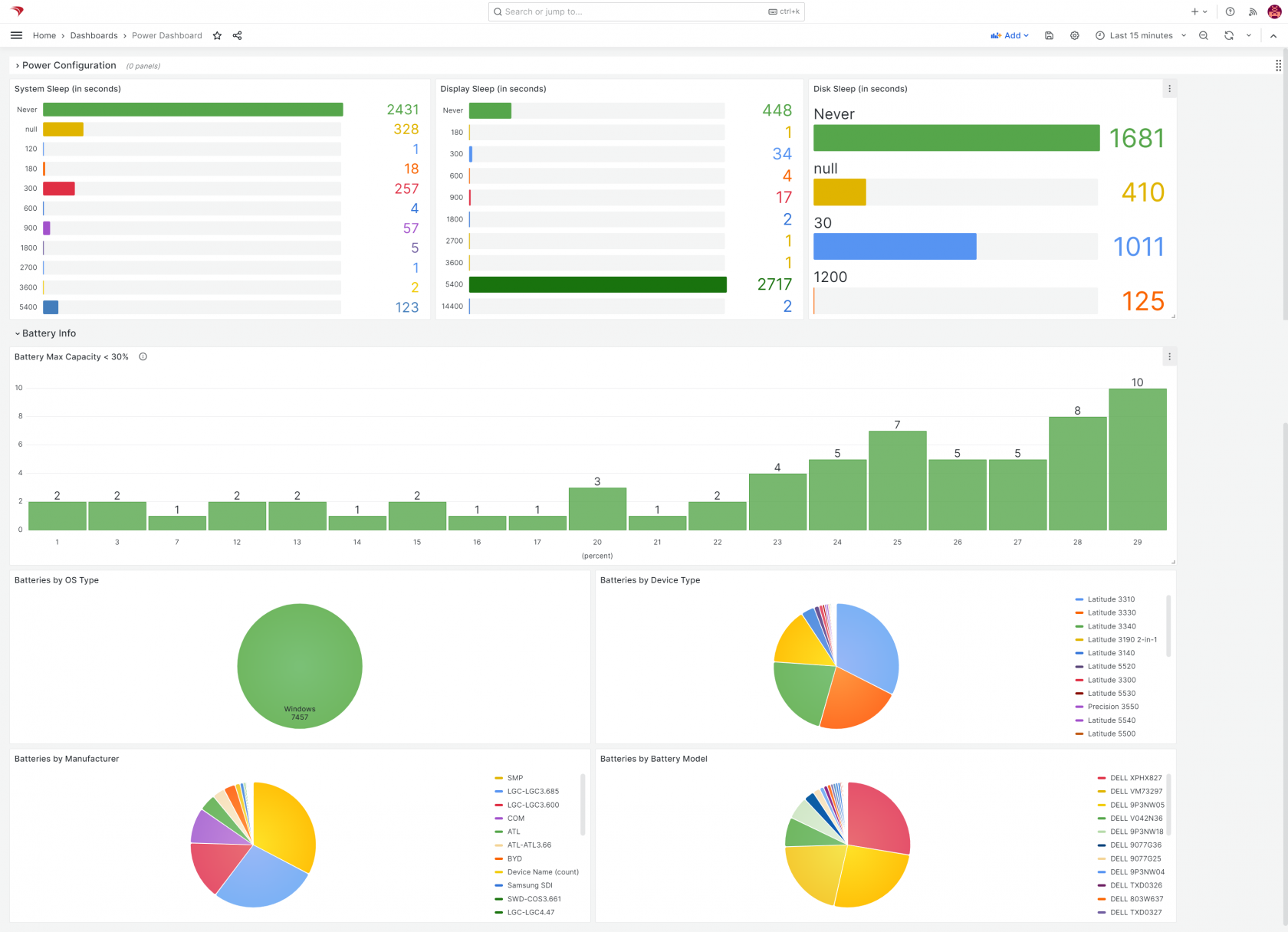Click the BYD legend color swatch

click(499, 858)
